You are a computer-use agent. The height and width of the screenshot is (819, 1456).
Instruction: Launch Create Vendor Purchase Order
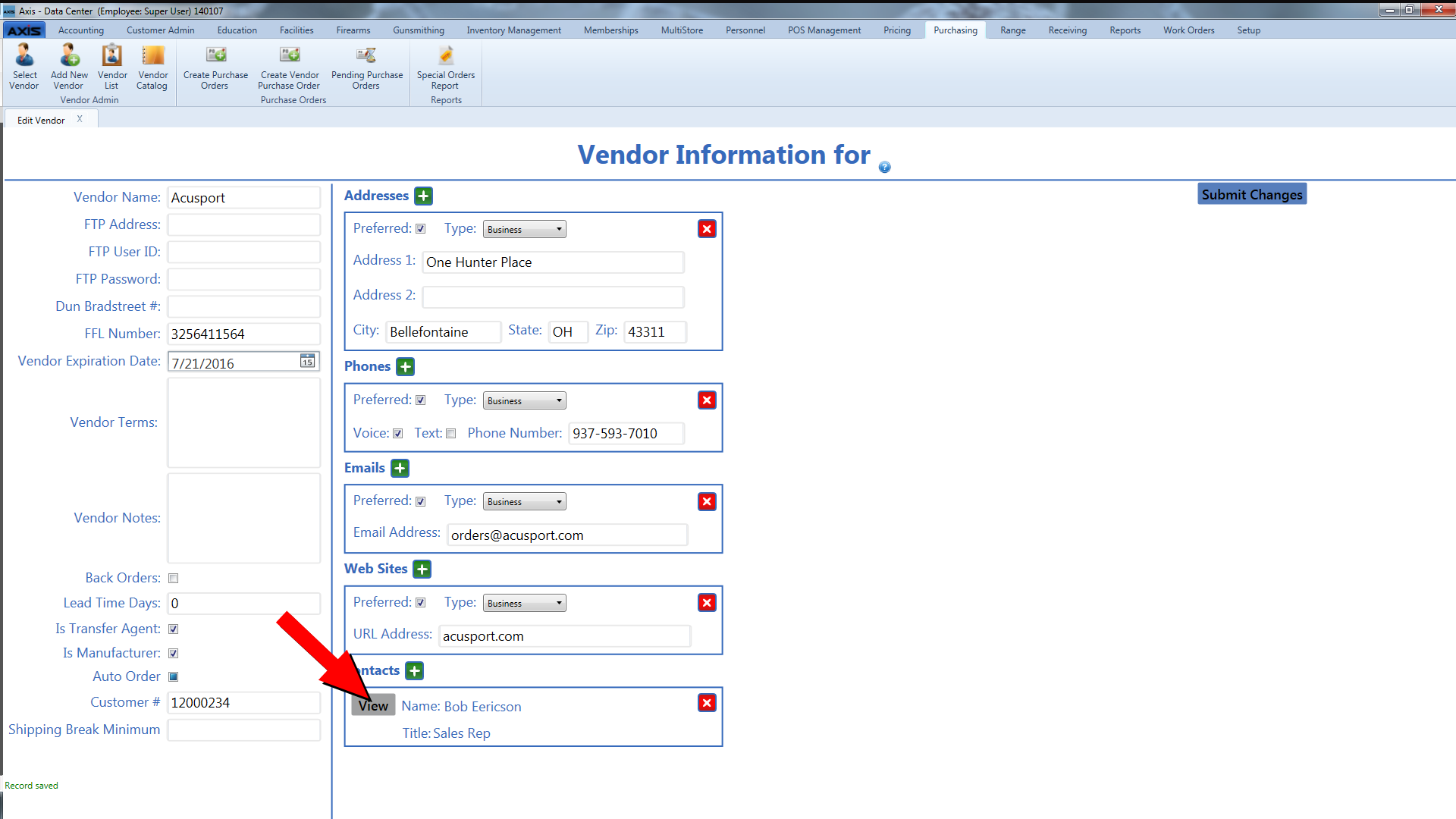(289, 67)
